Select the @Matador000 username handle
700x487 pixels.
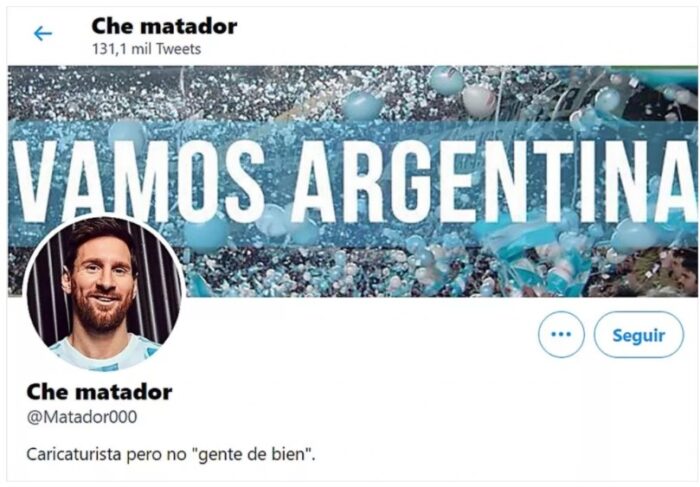tap(82, 417)
